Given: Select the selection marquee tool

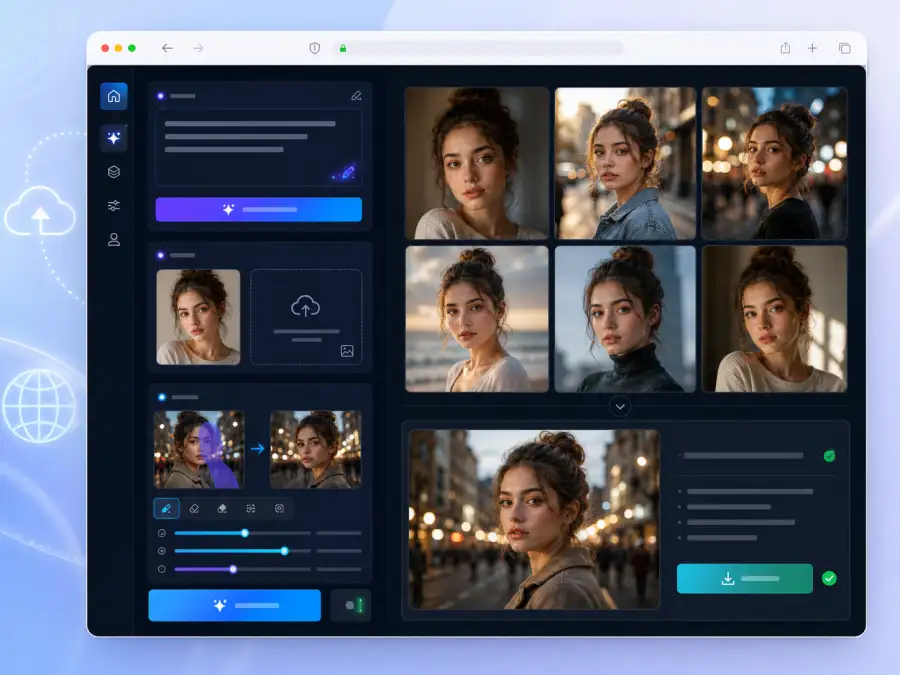Looking at the screenshot, I should tap(251, 509).
